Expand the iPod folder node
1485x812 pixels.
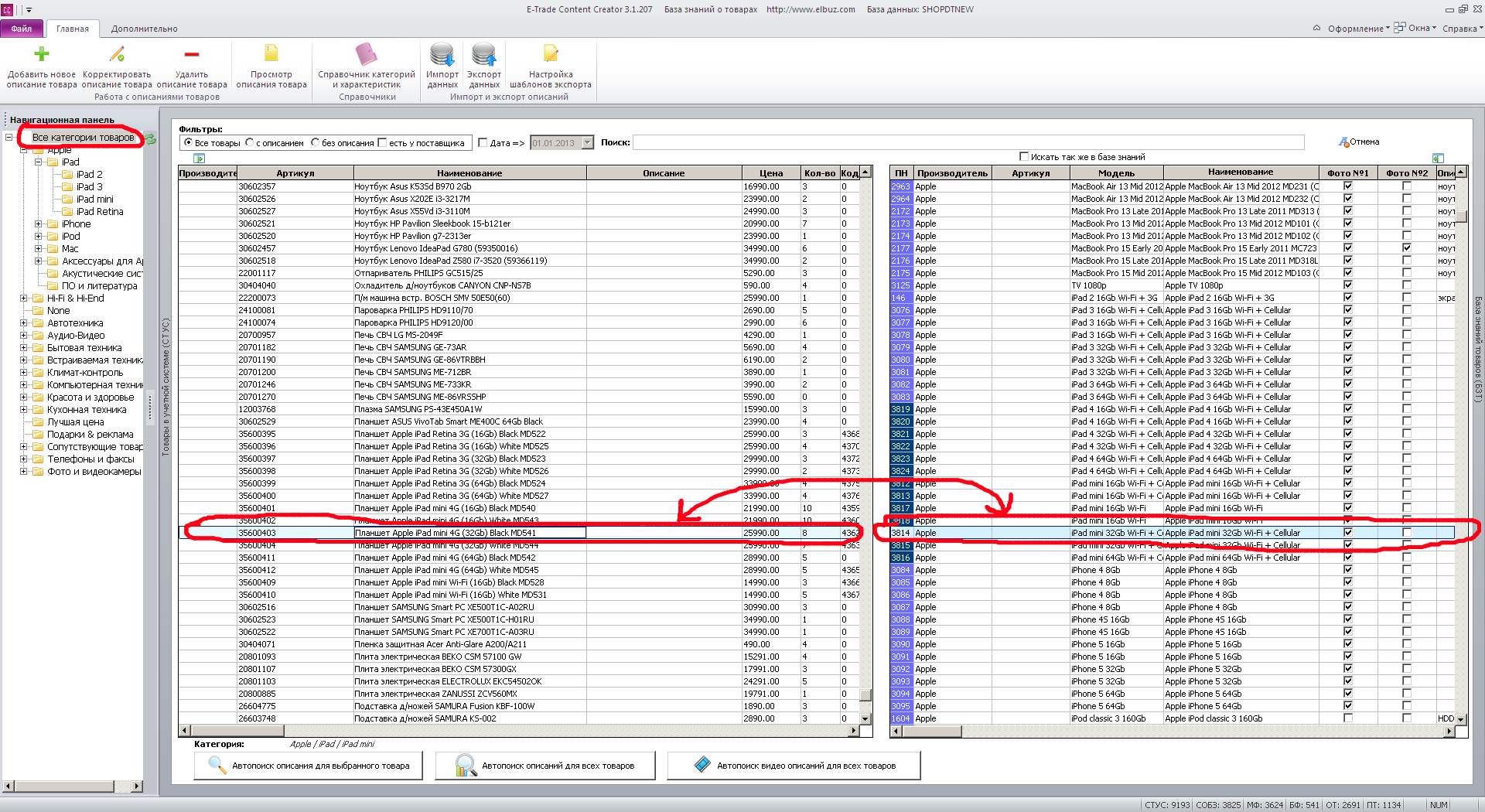coord(38,237)
